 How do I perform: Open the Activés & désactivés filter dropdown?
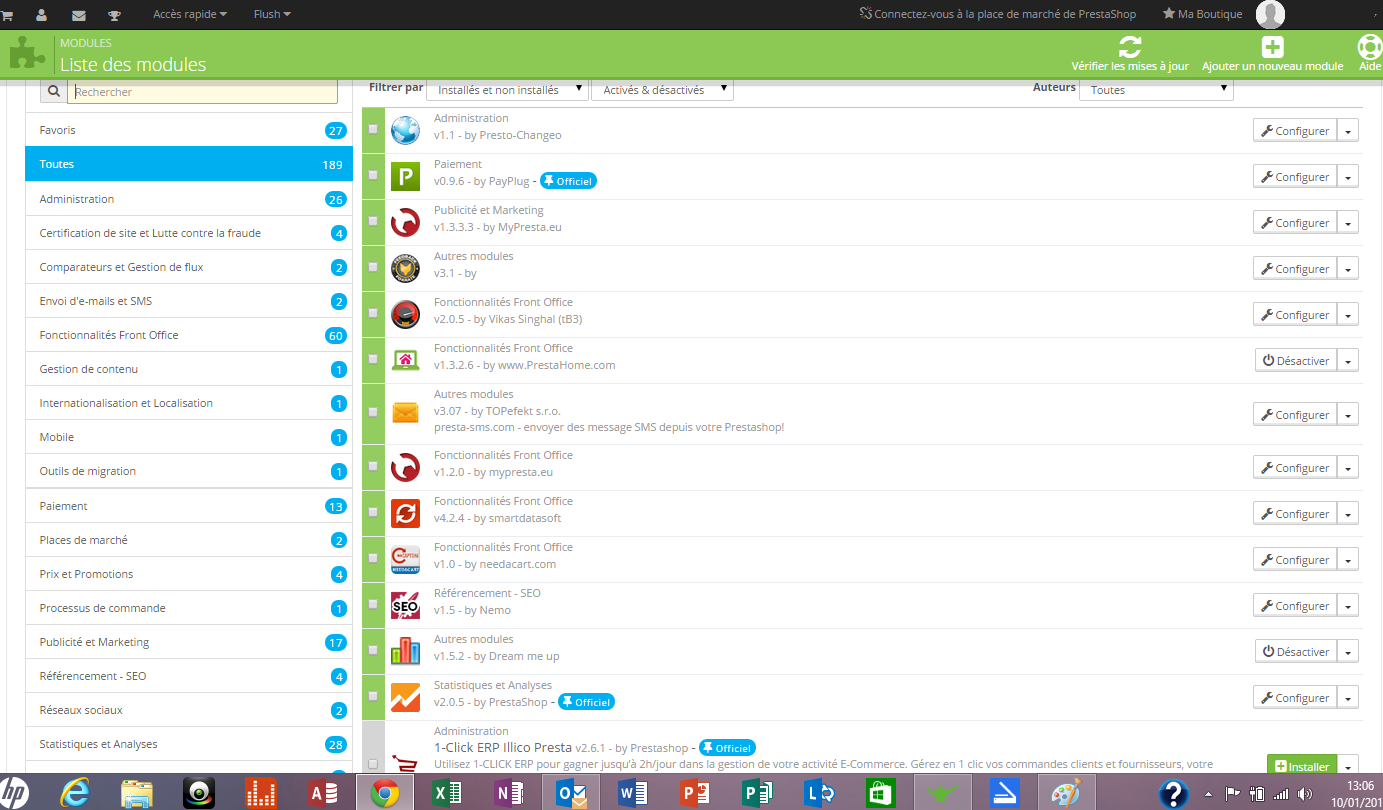662,90
